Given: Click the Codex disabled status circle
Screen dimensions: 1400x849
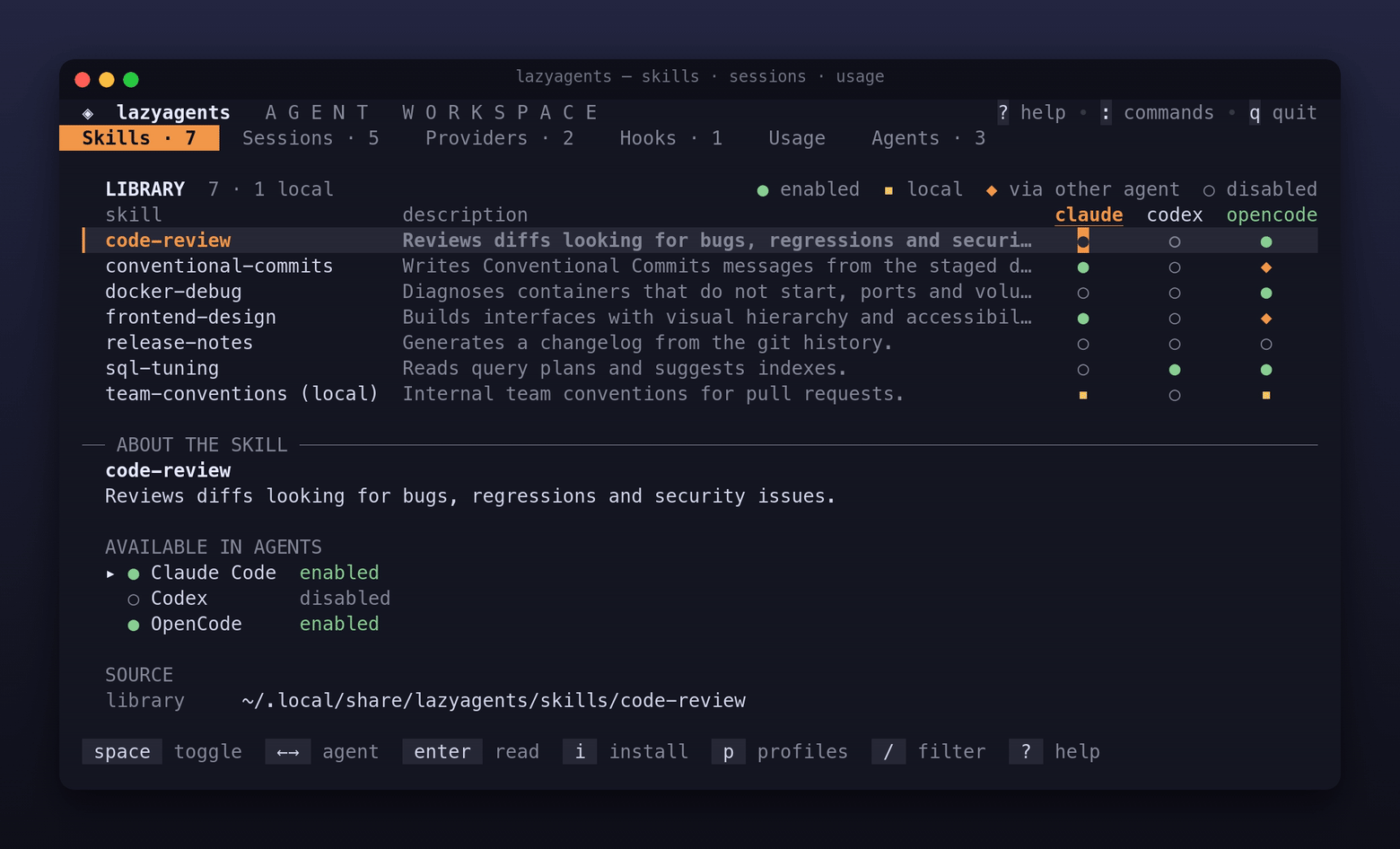Looking at the screenshot, I should [x=134, y=600].
